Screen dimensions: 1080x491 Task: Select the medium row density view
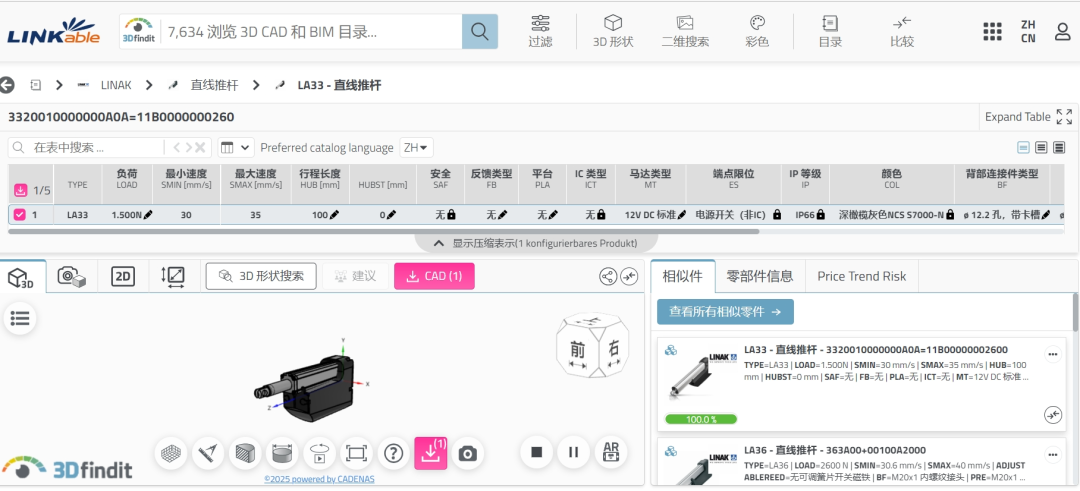click(1041, 147)
